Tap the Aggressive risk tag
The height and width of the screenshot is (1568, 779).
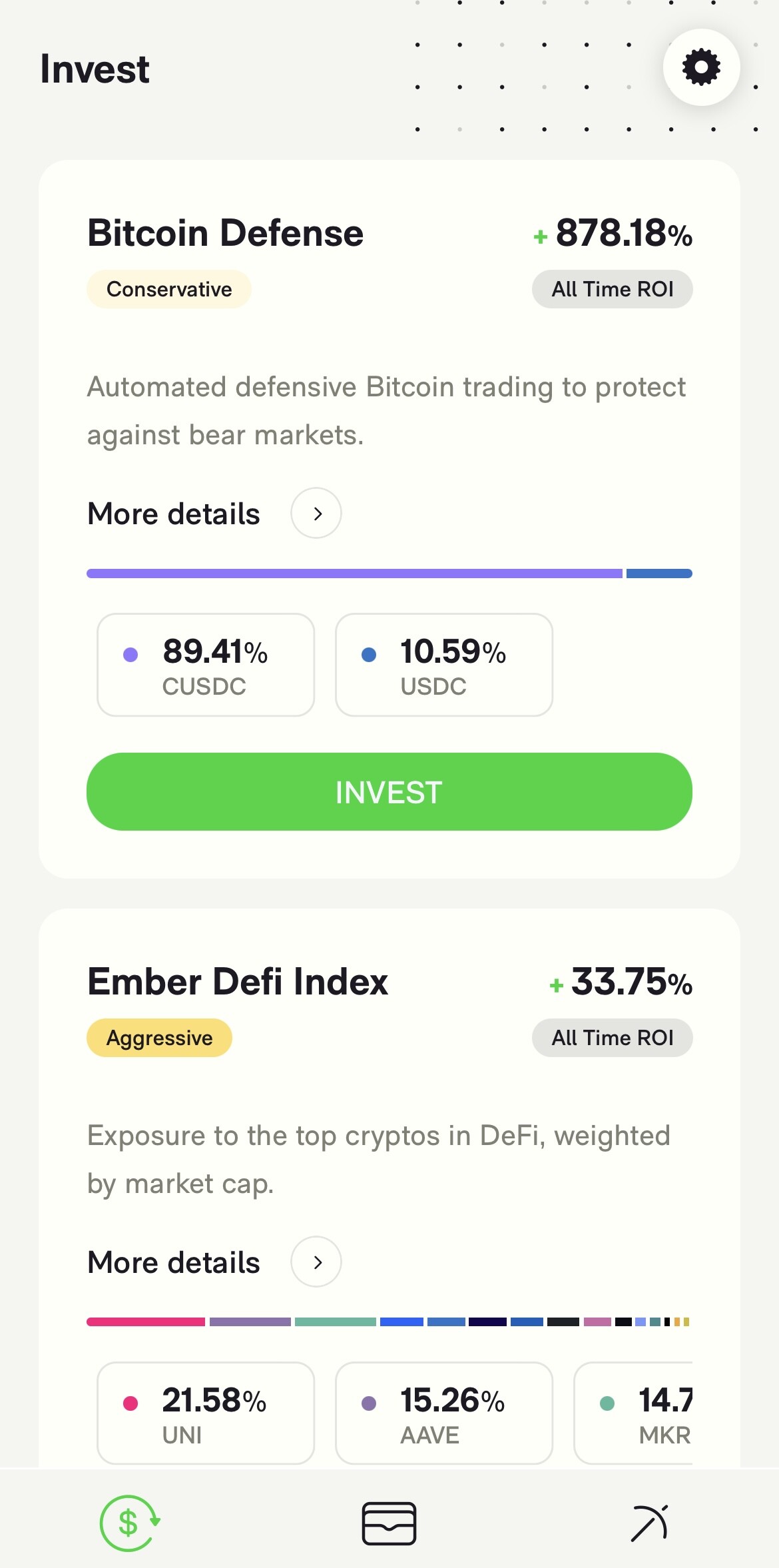point(160,1038)
